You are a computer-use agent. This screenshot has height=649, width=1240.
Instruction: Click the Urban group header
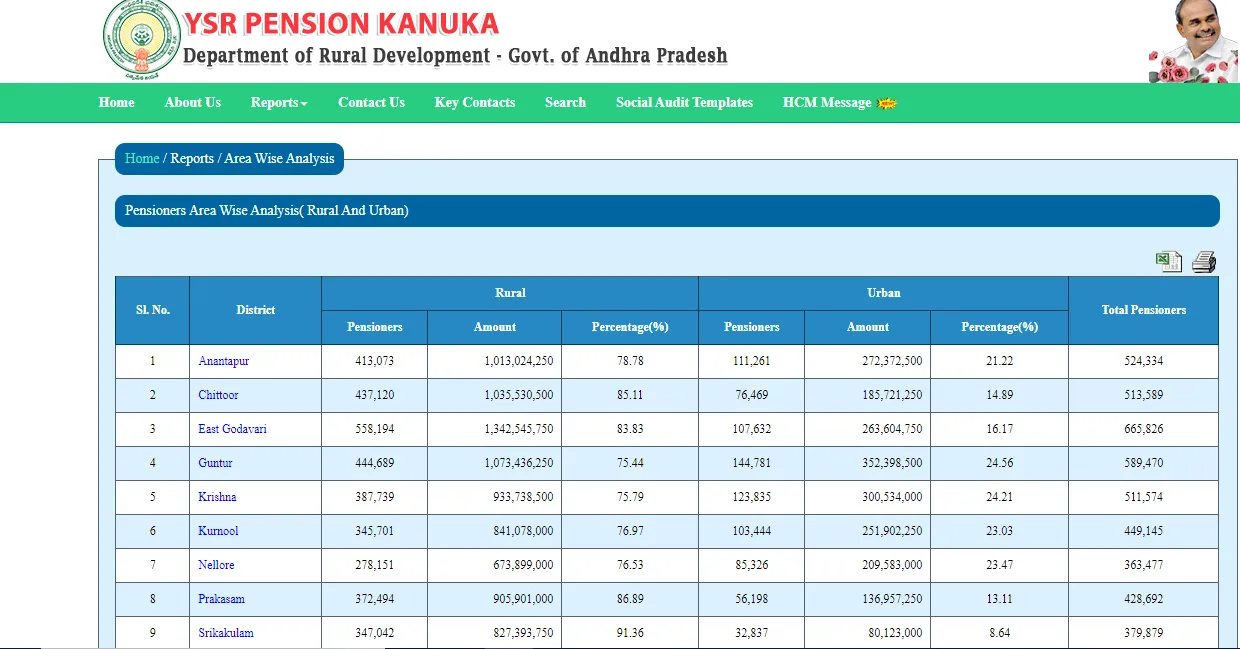[883, 293]
